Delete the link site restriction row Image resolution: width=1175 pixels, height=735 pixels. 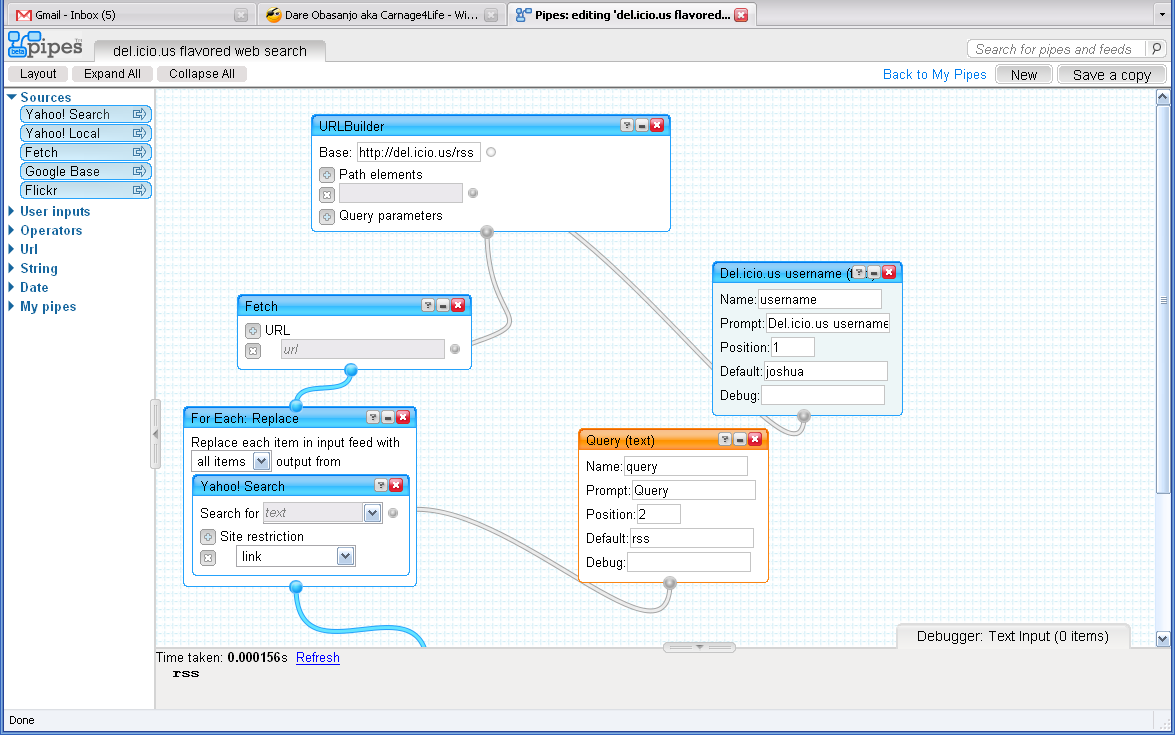point(208,557)
